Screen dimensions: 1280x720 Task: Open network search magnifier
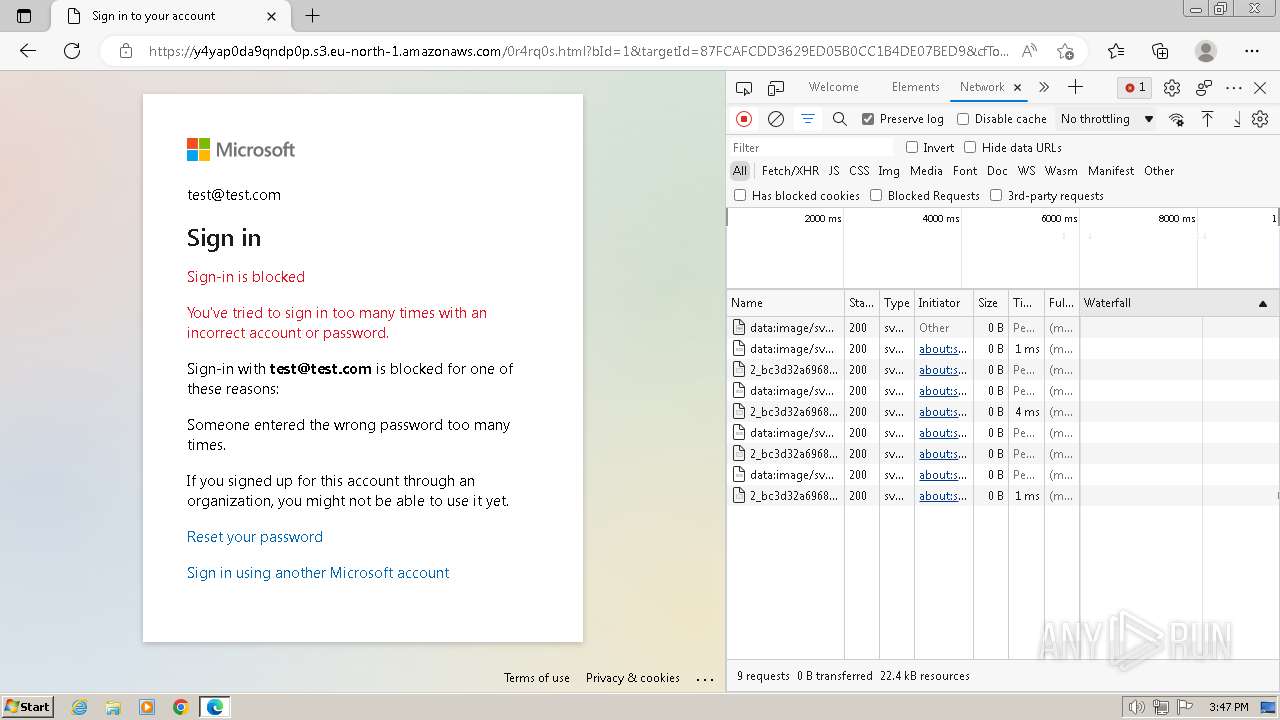[x=840, y=119]
